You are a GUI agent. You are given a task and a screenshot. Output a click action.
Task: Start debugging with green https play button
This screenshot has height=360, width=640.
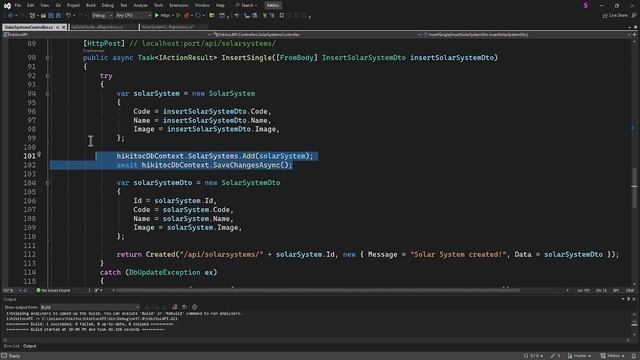click(x=162, y=16)
